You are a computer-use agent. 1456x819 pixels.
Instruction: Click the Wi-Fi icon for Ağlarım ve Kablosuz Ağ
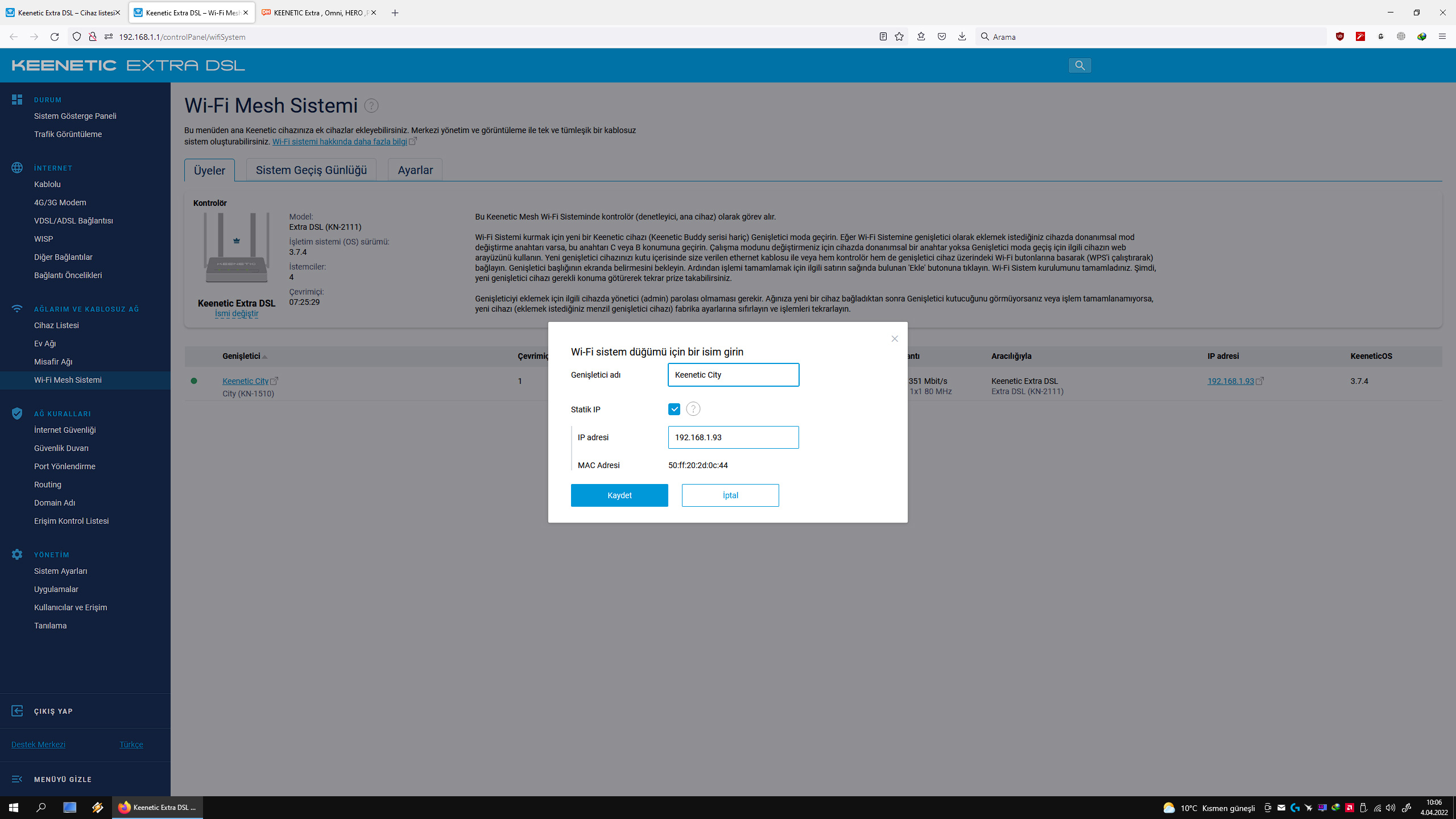[x=17, y=309]
